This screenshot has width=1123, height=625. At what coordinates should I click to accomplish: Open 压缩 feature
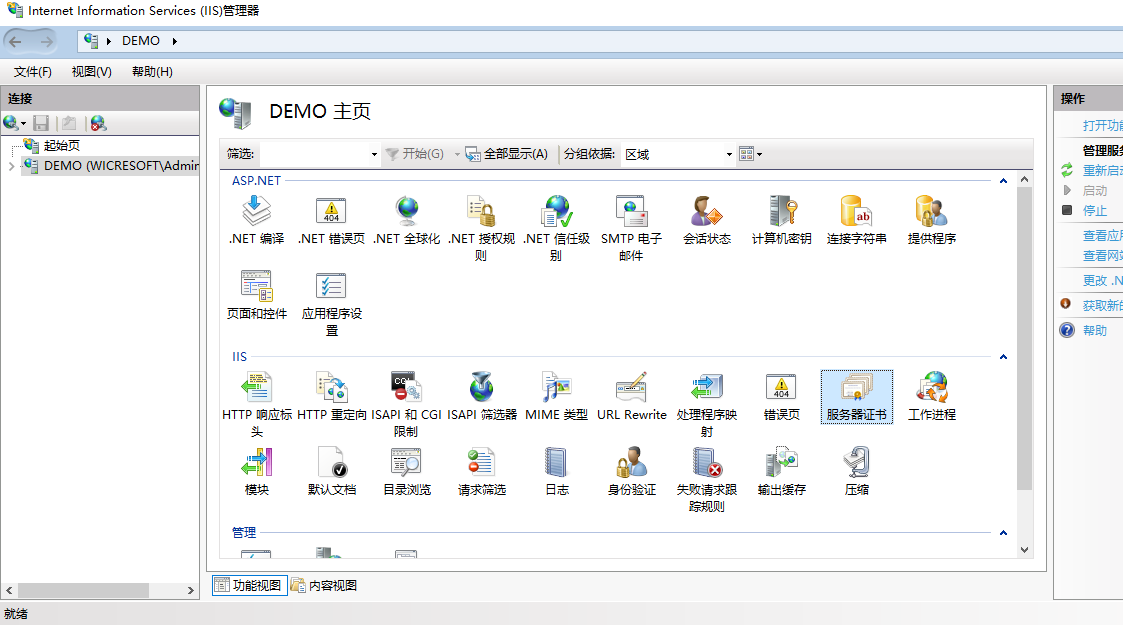(x=857, y=471)
